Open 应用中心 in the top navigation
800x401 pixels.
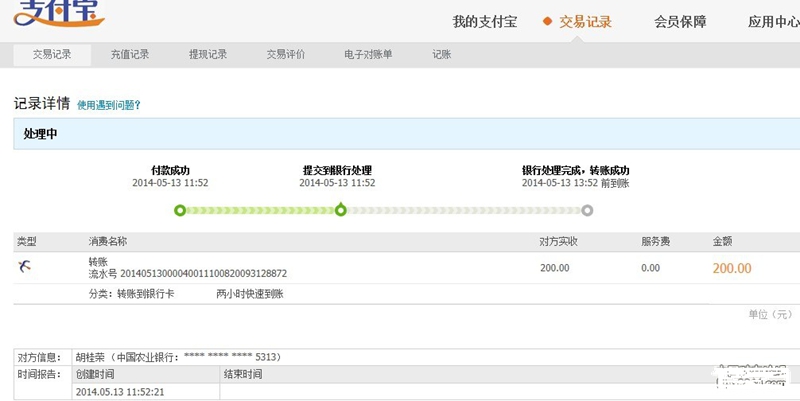tap(773, 22)
